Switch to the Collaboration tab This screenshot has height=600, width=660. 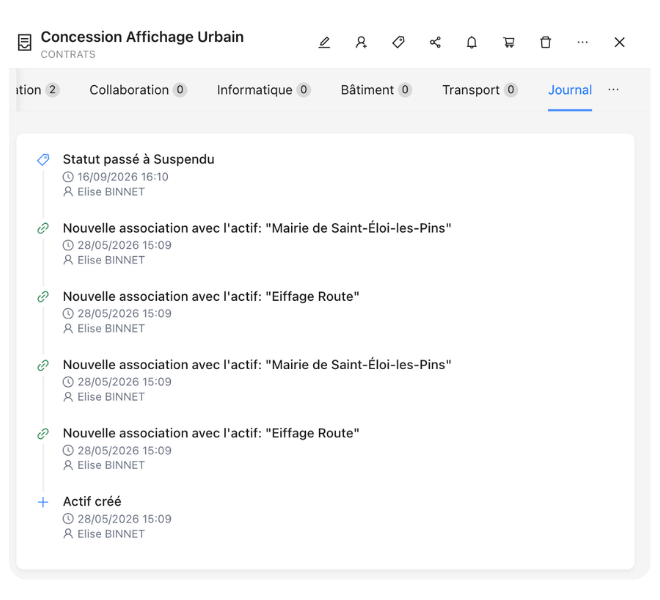coord(138,90)
